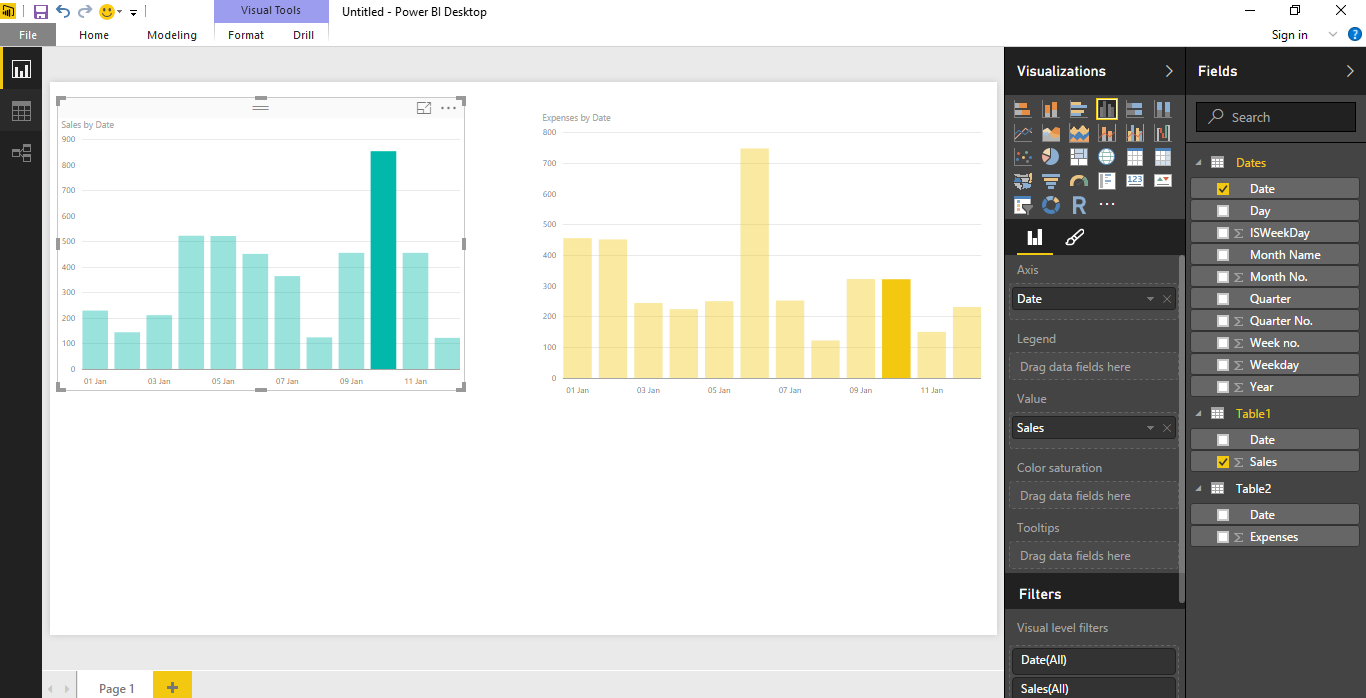
Task: Remove Date field from Axis well
Action: click(1167, 299)
